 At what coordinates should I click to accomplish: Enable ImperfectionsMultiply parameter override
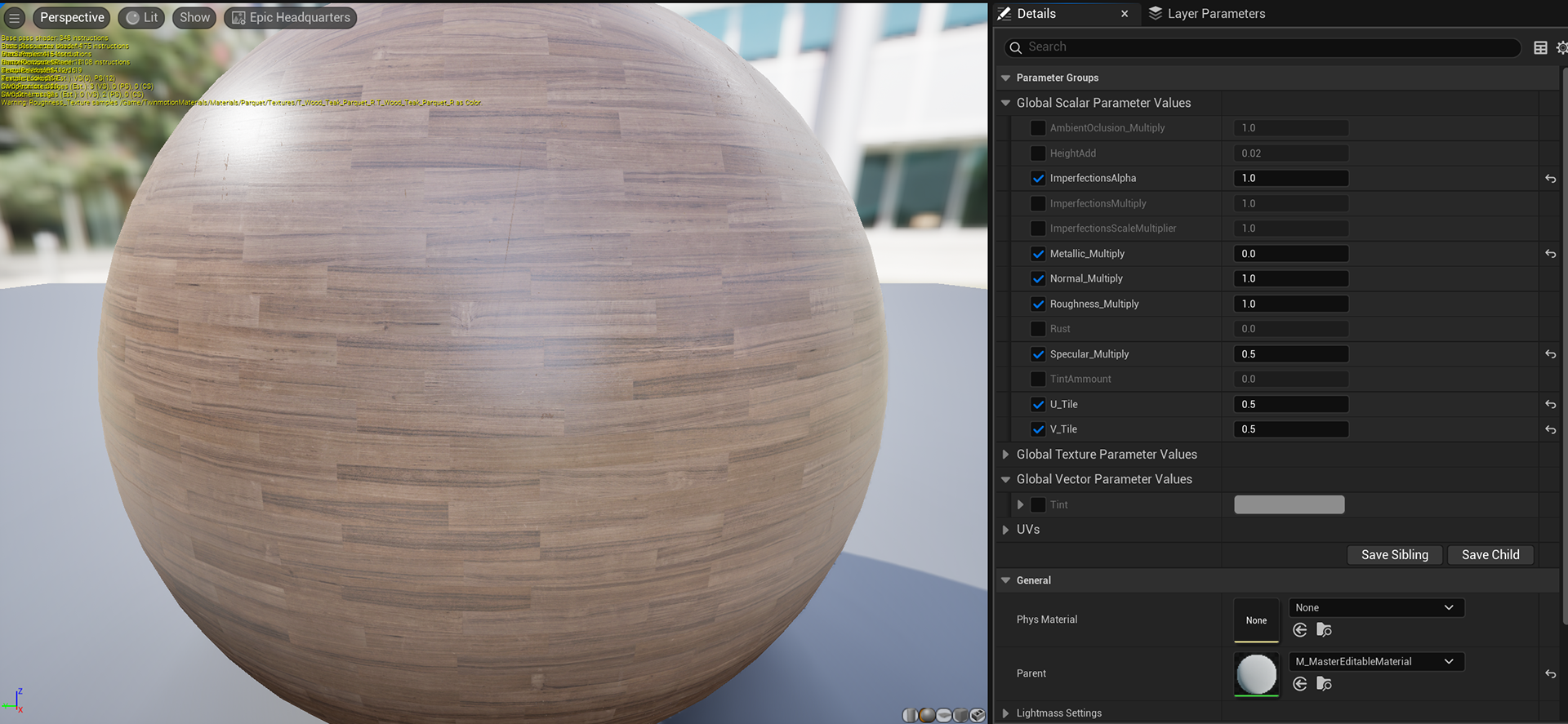tap(1038, 203)
